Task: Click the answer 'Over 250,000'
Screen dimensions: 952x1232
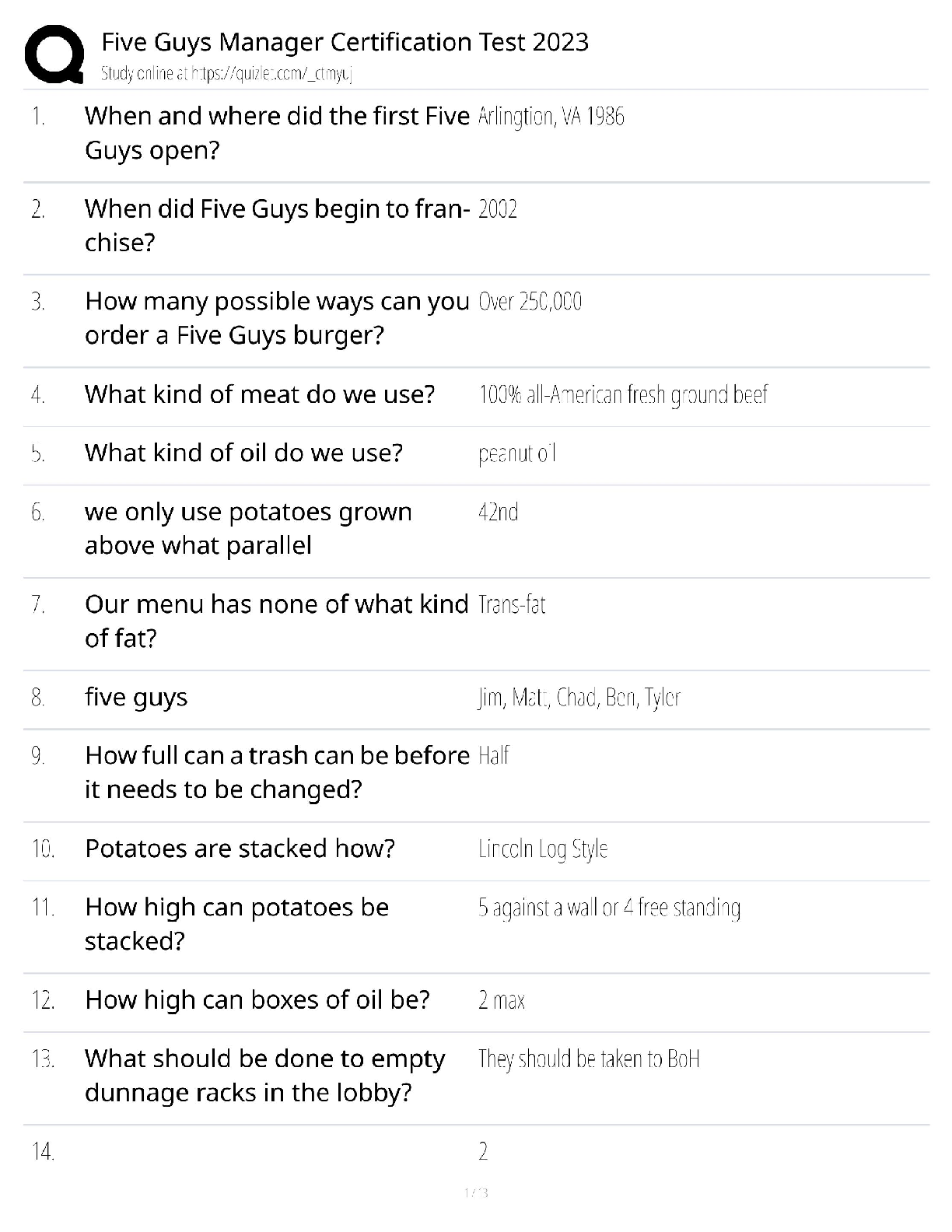Action: 530,302
